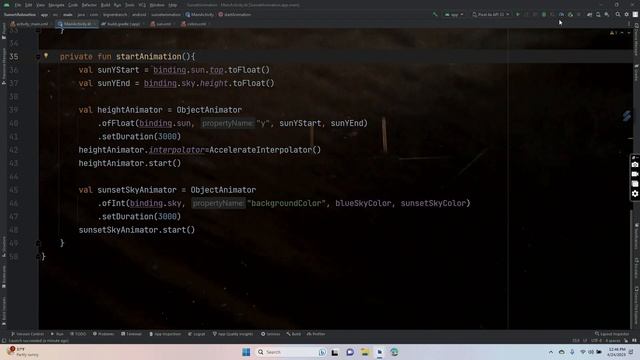Screen dimensions: 640x360
Task: Click the screen recorder video icon
Action: point(635,174)
